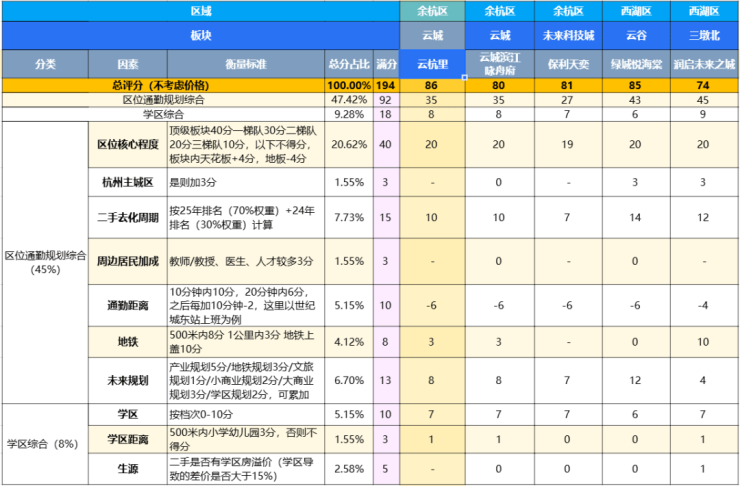Image resolution: width=740 pixels, height=486 pixels.
Task: Click the 区位通勤规划综合（45%） category cell
Action: 44,261
